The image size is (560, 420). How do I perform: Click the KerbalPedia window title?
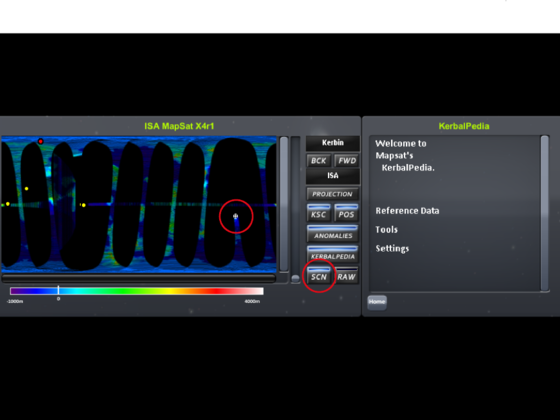(x=464, y=126)
